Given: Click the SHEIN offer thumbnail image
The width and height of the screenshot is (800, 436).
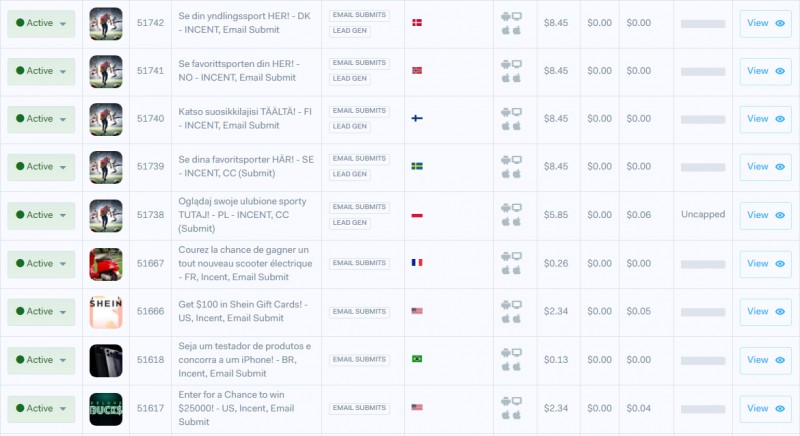Looking at the screenshot, I should (106, 311).
